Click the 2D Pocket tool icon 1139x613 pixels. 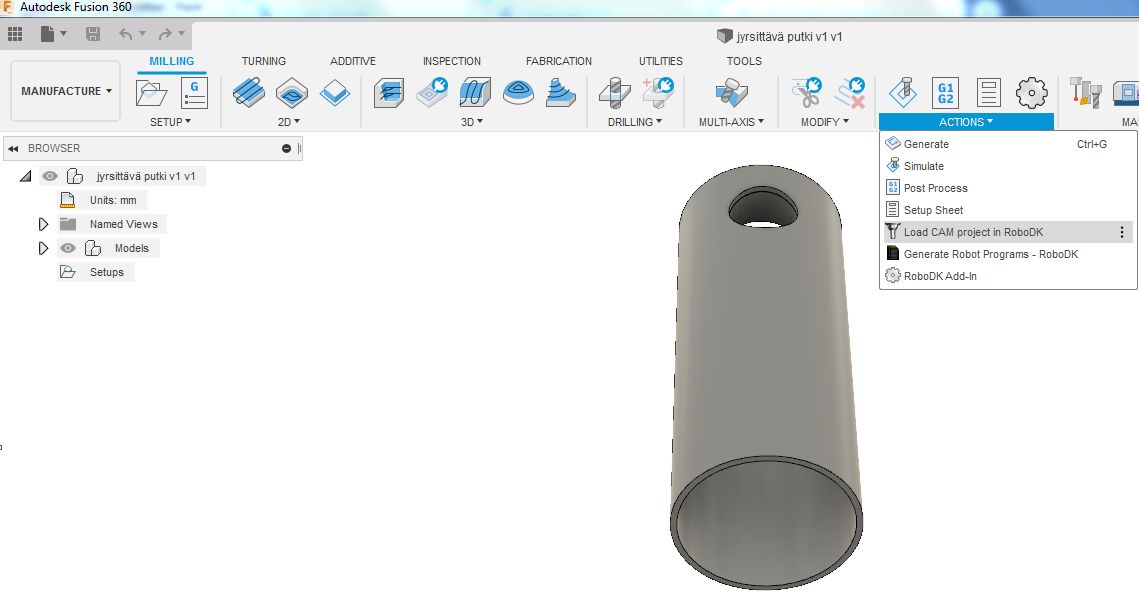(x=292, y=93)
